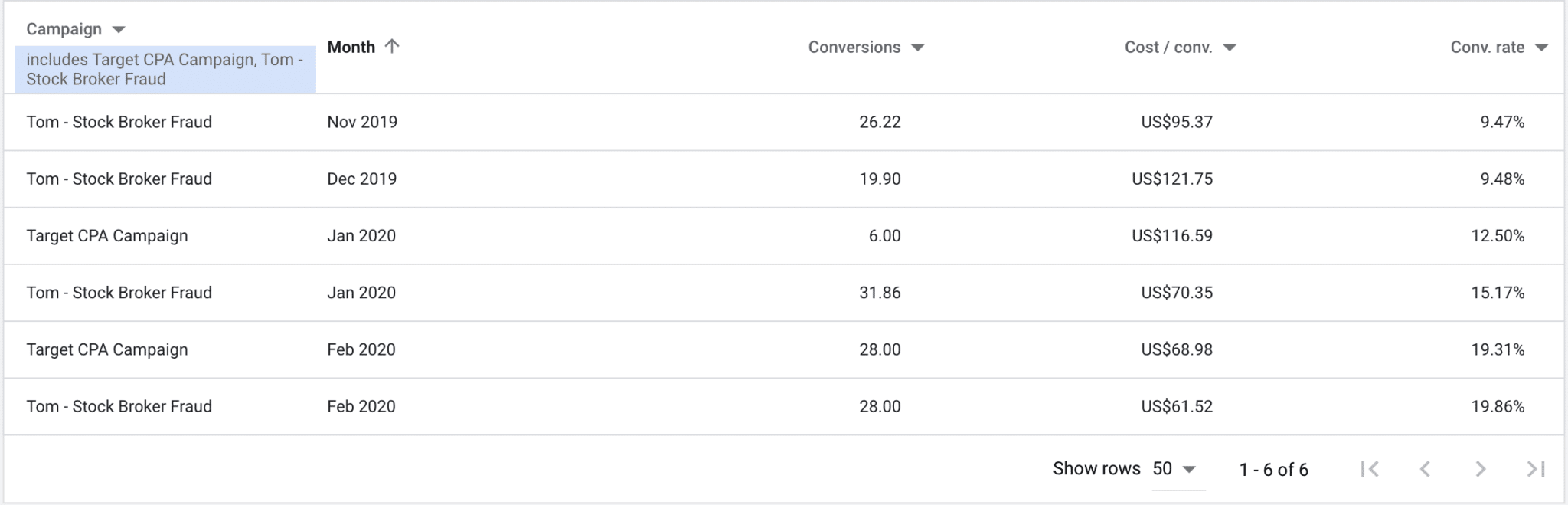
Task: Select Tom - Stock Broker Fraud Nov 2019 row
Action: 784,122
